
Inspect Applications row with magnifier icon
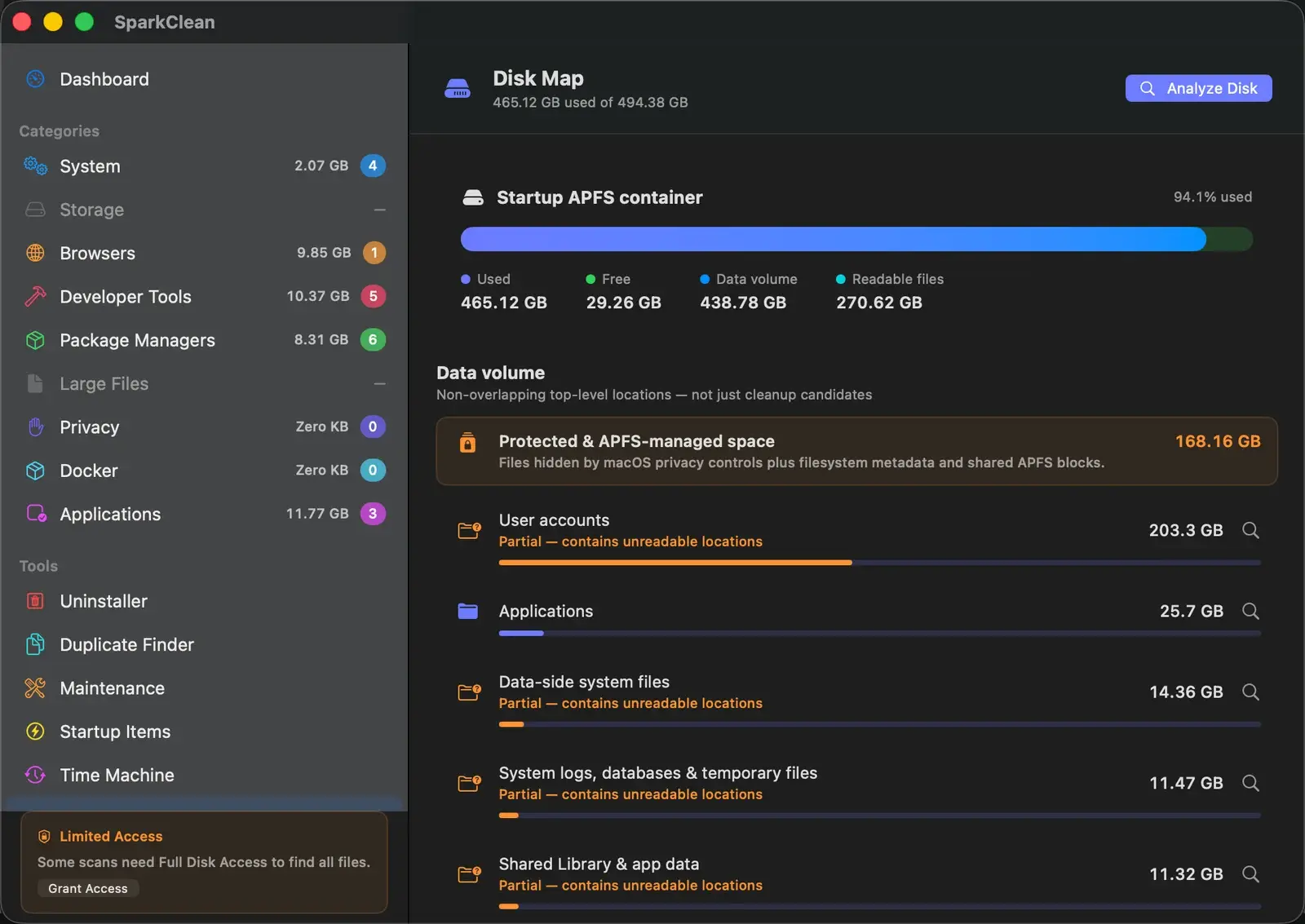click(1250, 611)
